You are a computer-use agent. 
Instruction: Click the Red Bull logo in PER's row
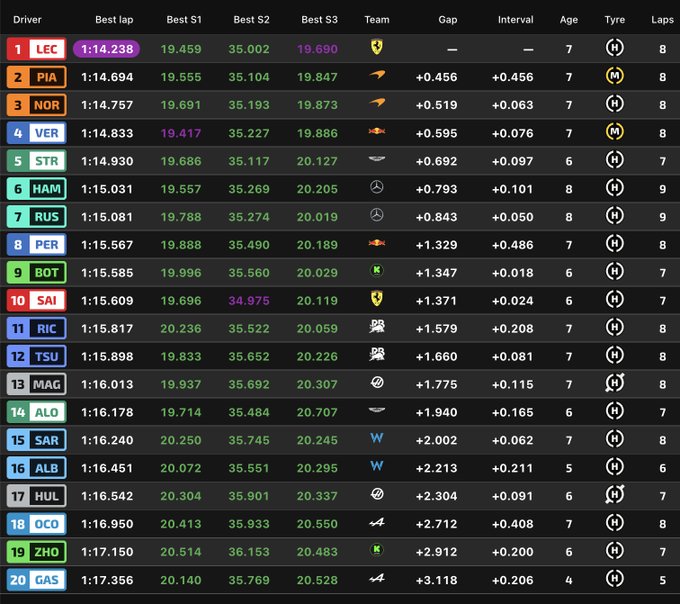point(377,243)
